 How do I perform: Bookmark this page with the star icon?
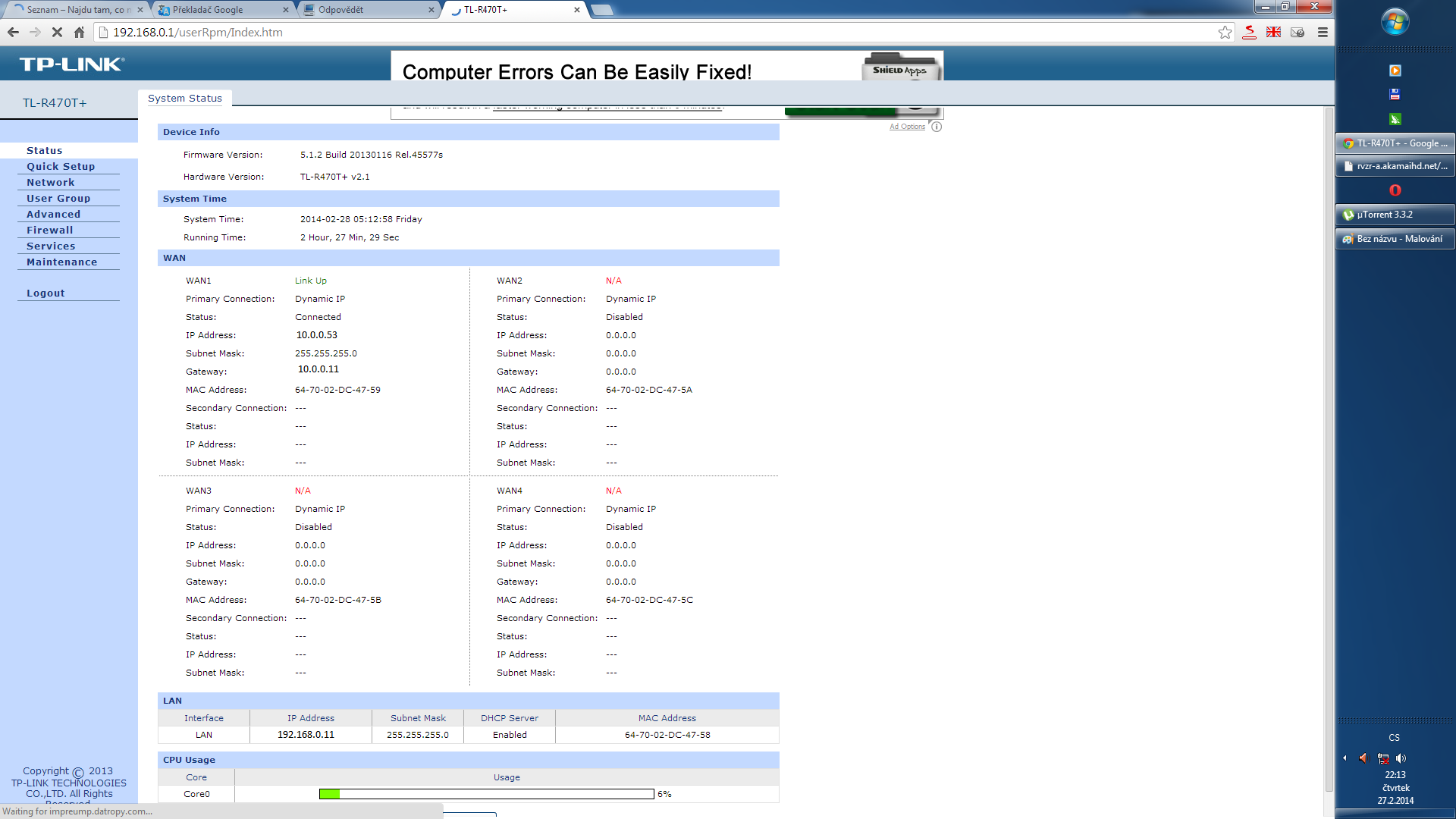tap(1225, 32)
